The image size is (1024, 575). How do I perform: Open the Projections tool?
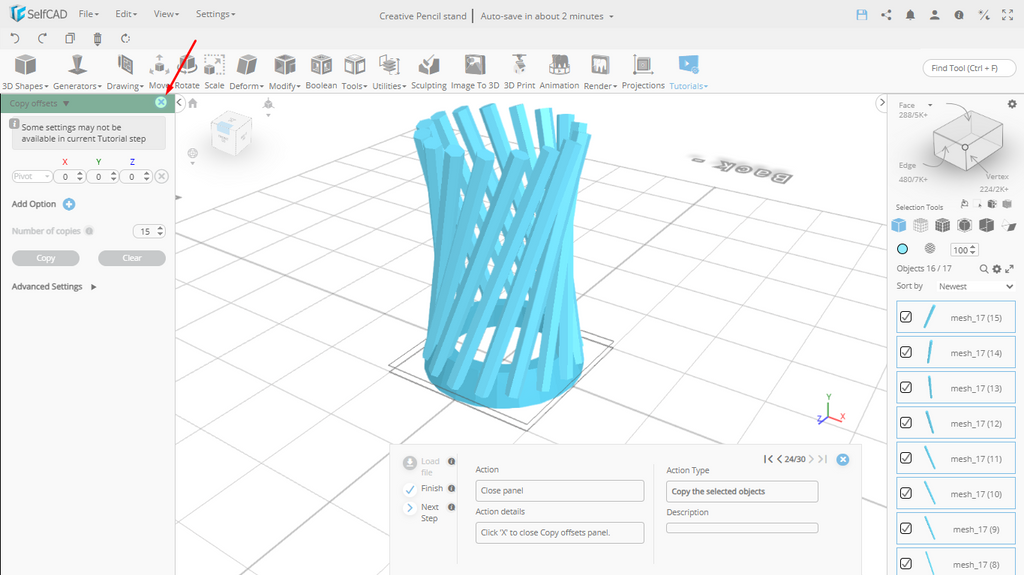pos(643,72)
